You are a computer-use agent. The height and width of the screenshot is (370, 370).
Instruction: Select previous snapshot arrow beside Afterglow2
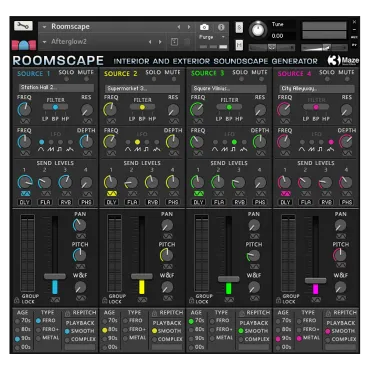pyautogui.click(x=150, y=42)
